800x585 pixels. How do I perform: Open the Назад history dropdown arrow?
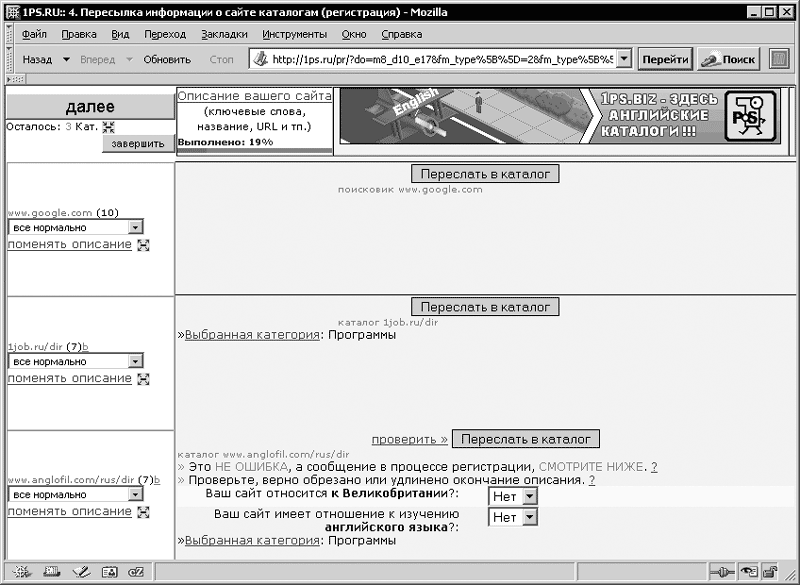click(66, 59)
